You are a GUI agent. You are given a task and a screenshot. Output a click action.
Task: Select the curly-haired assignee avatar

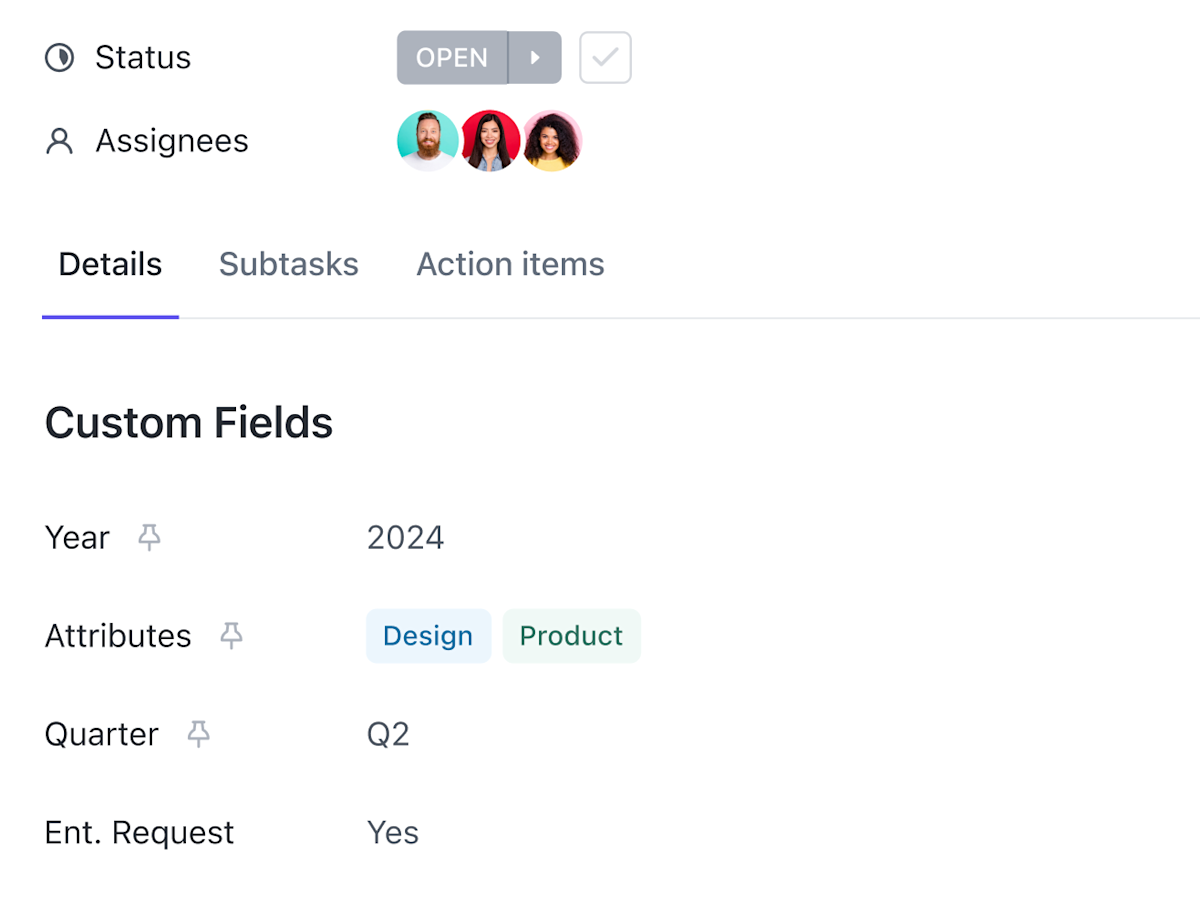point(553,141)
